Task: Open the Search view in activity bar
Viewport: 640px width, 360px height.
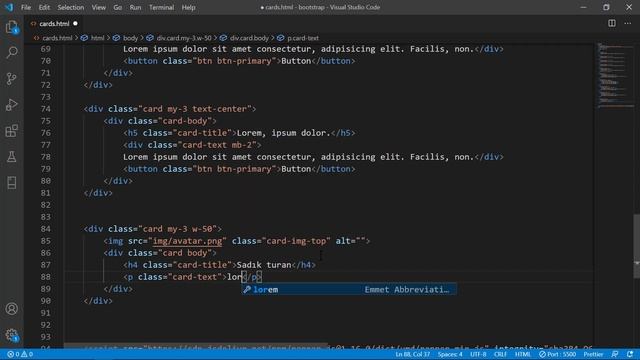Action: (12, 52)
